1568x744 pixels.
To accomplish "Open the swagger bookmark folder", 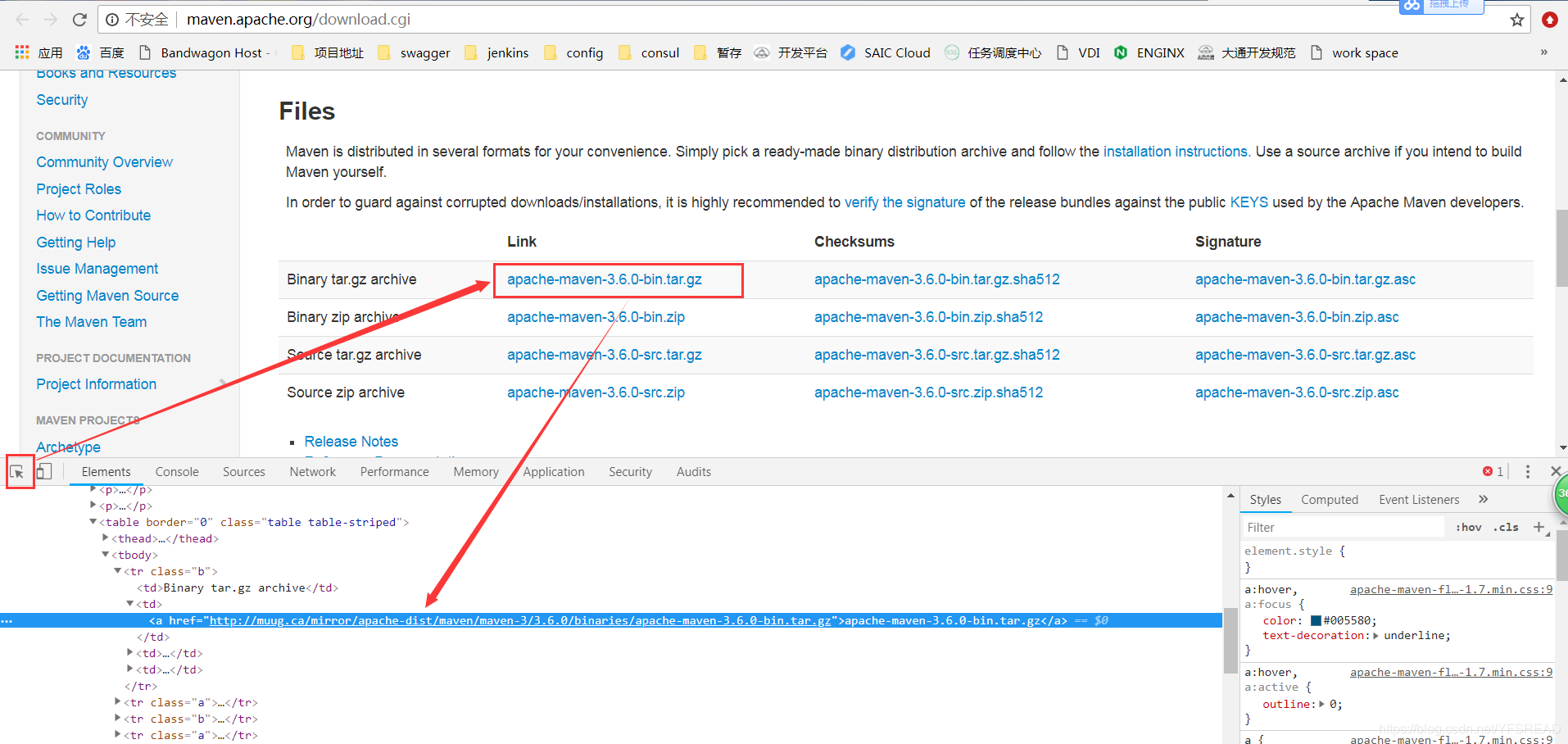I will point(415,52).
